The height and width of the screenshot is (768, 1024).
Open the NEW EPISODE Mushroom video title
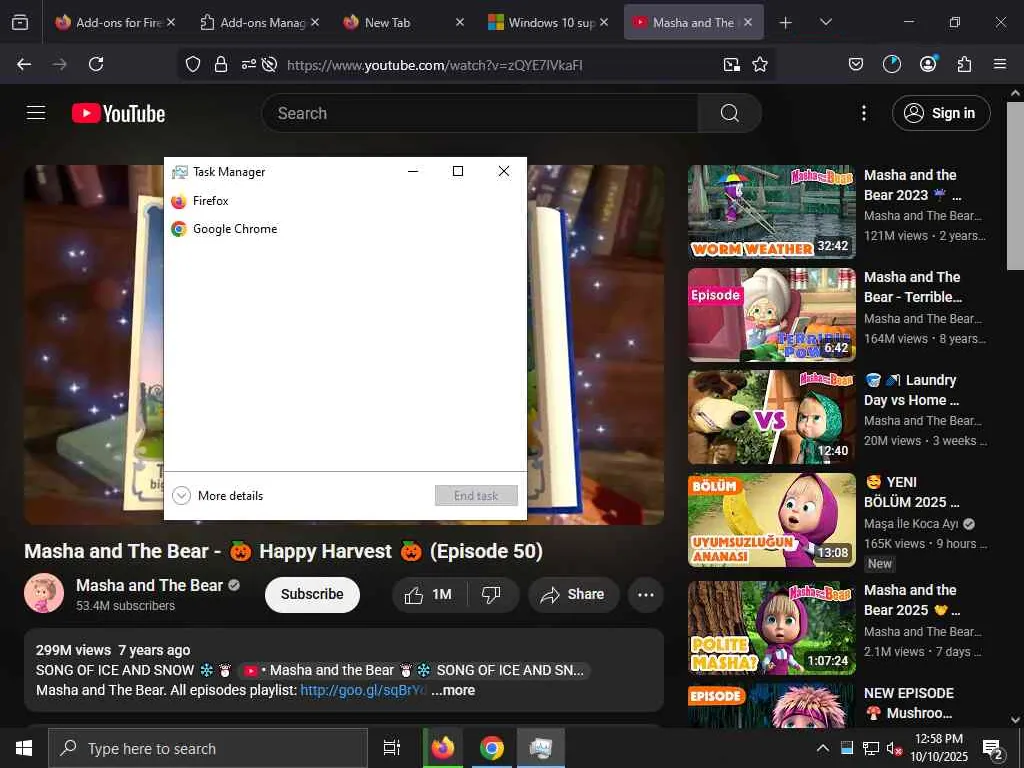click(x=908, y=703)
